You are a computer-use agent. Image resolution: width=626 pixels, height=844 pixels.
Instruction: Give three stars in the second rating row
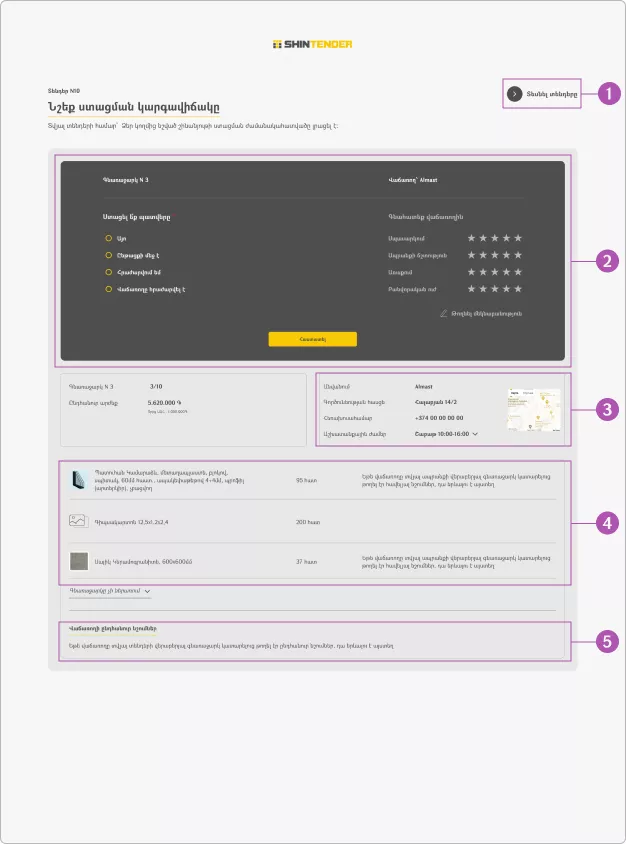point(495,255)
